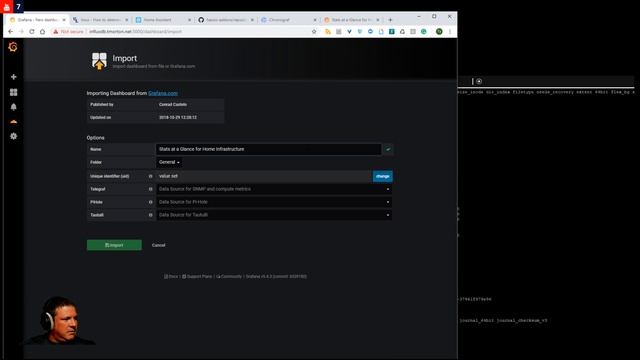
Task: Reload the page with refresh icon
Action: (32, 31)
